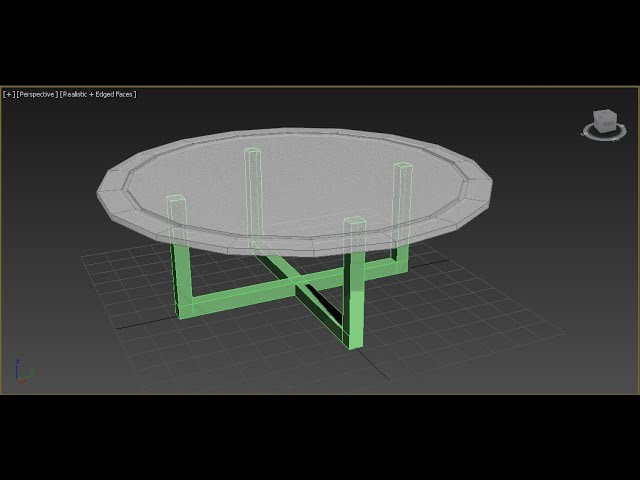Click the XYZ axis tripod indicator
640x480 pixels.
tap(24, 372)
